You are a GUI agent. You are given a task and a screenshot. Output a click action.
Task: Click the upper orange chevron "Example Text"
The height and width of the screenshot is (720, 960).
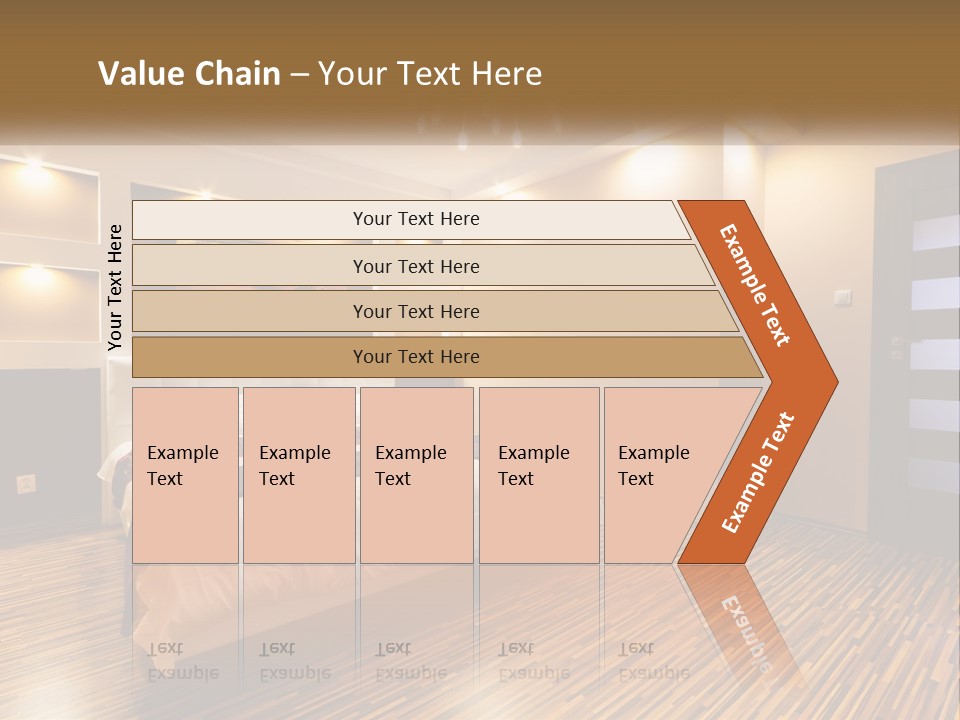(757, 285)
